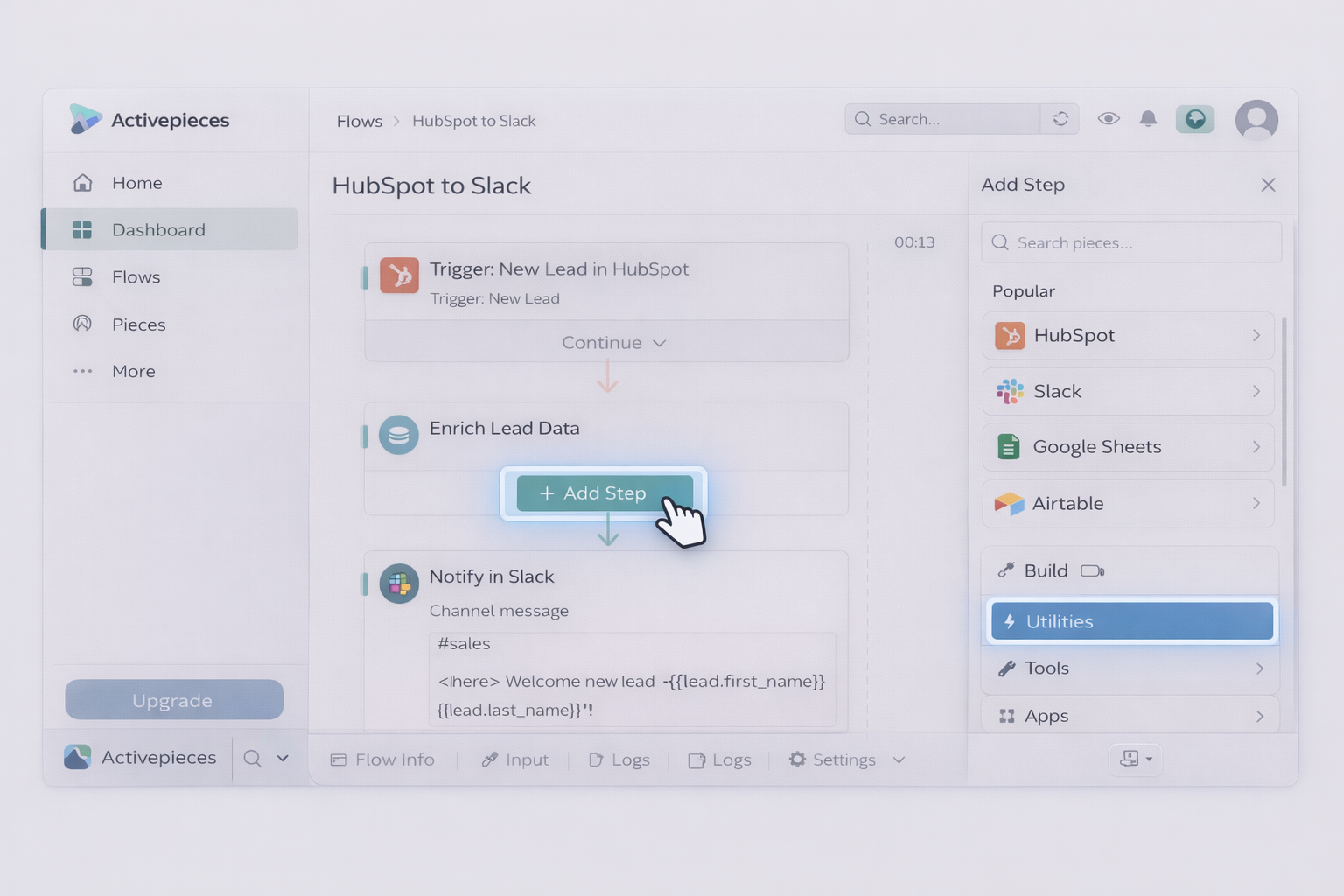This screenshot has height=896, width=1344.
Task: Expand the Airtable row chevron
Action: [x=1256, y=503]
